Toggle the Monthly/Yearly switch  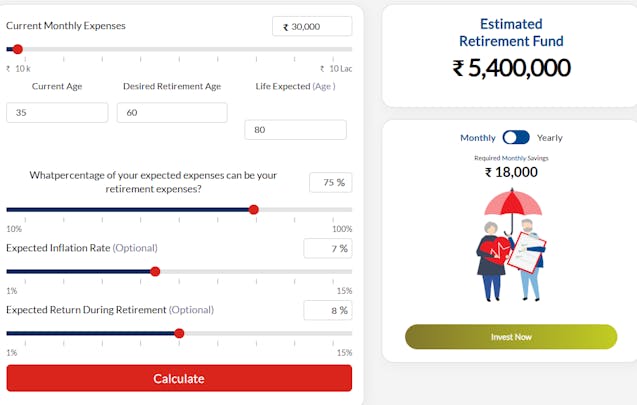tap(516, 137)
